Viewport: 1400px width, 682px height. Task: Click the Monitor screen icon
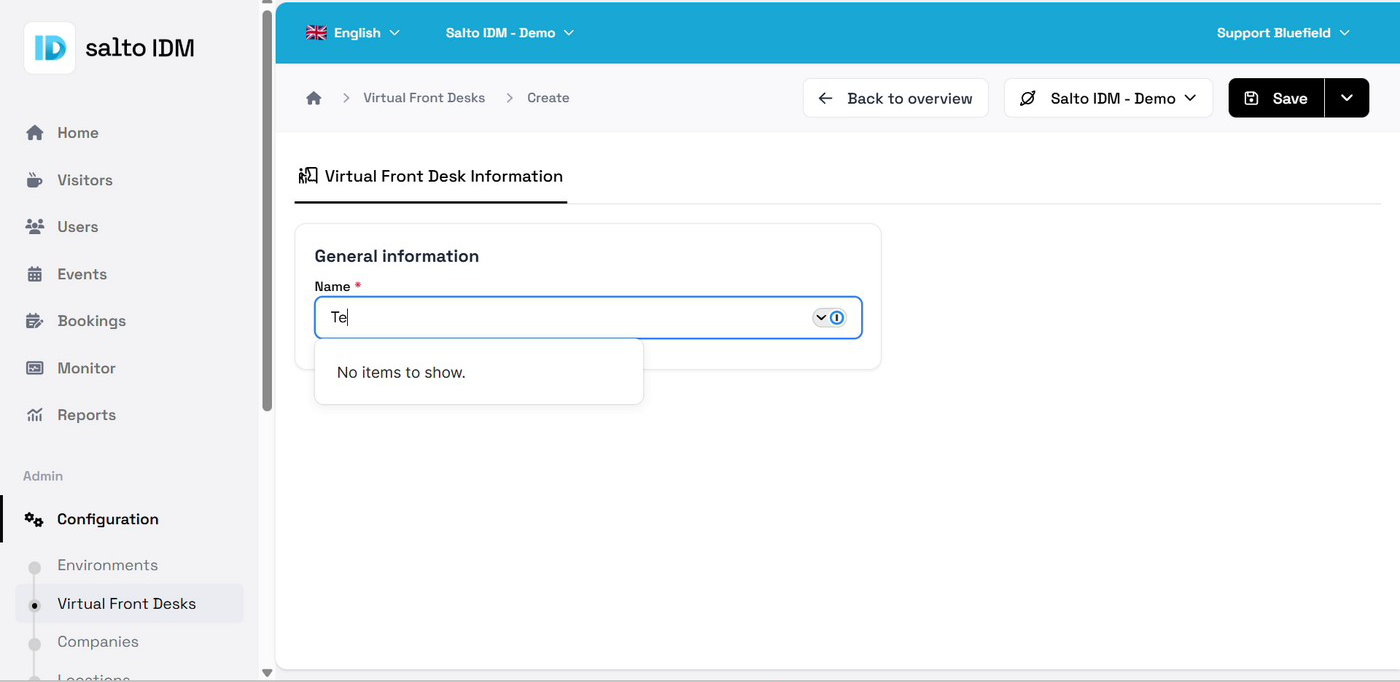35,368
